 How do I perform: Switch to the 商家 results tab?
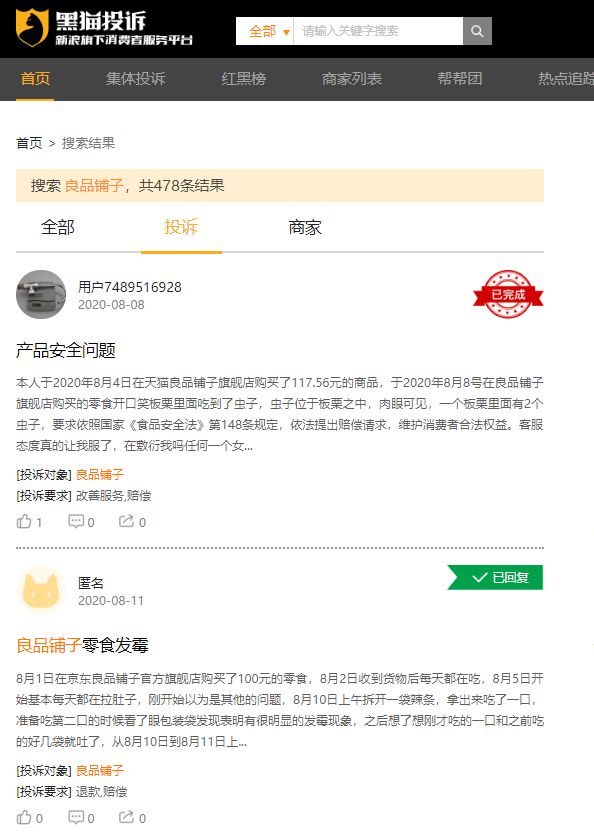tap(305, 228)
